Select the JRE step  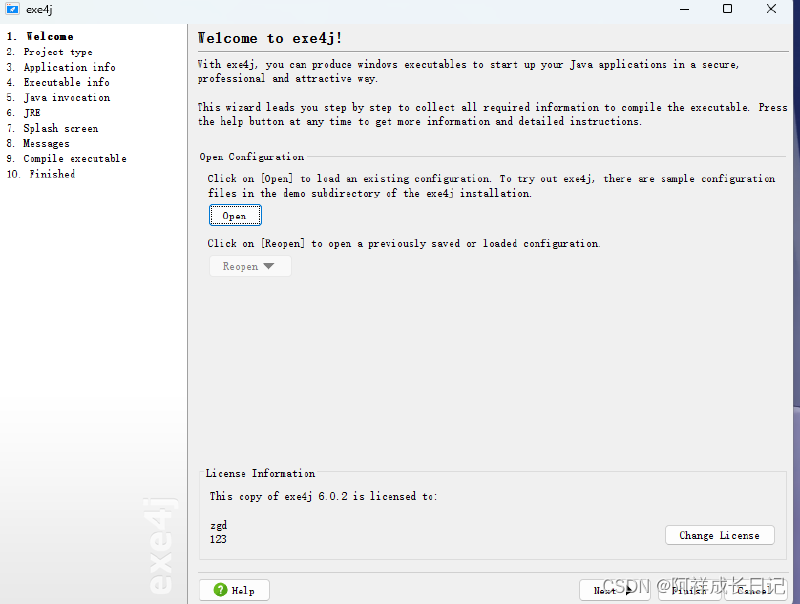(23, 113)
